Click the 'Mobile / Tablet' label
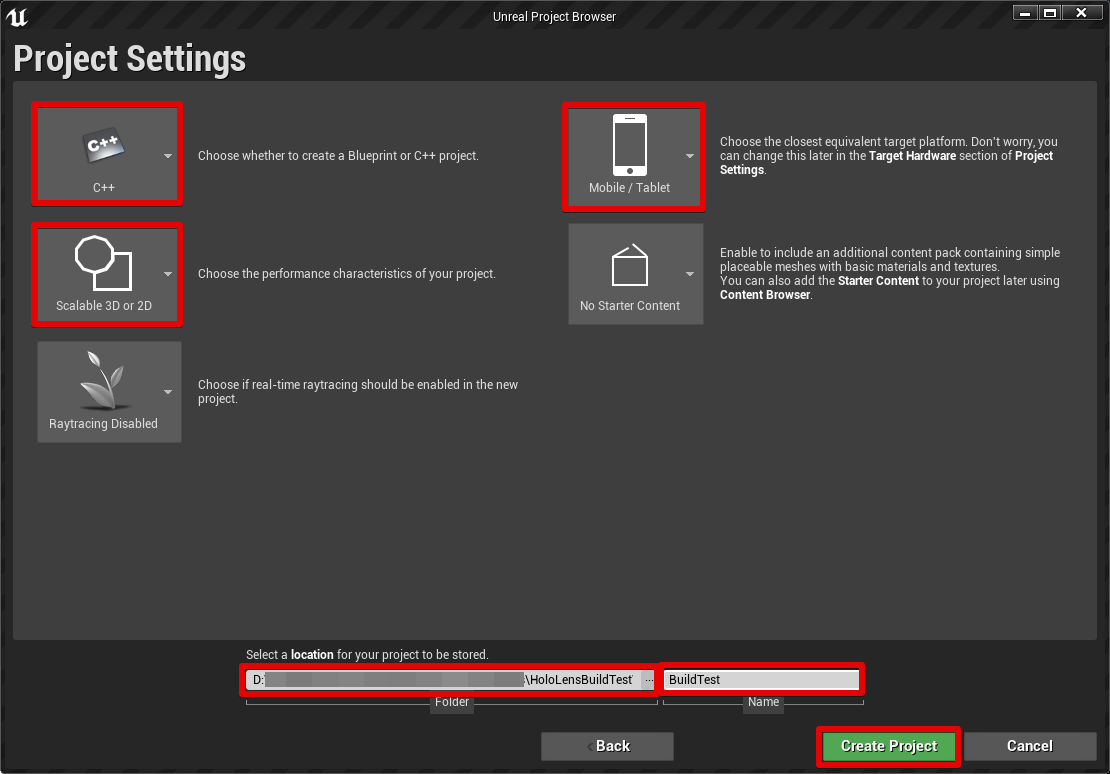This screenshot has width=1110, height=774. pos(629,188)
